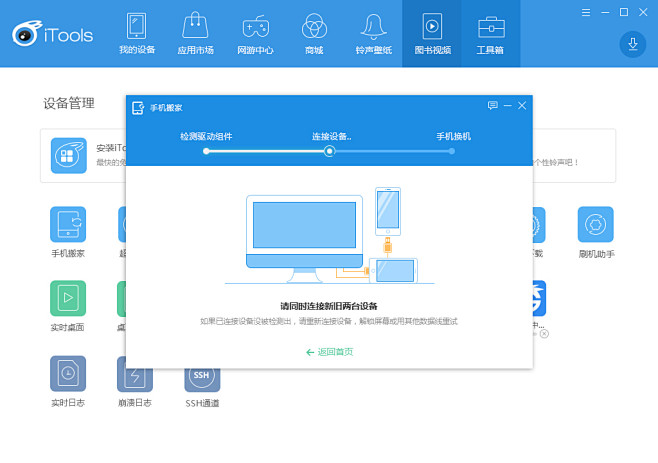Click the 检测驱动组件 step start dot

[x=206, y=151]
